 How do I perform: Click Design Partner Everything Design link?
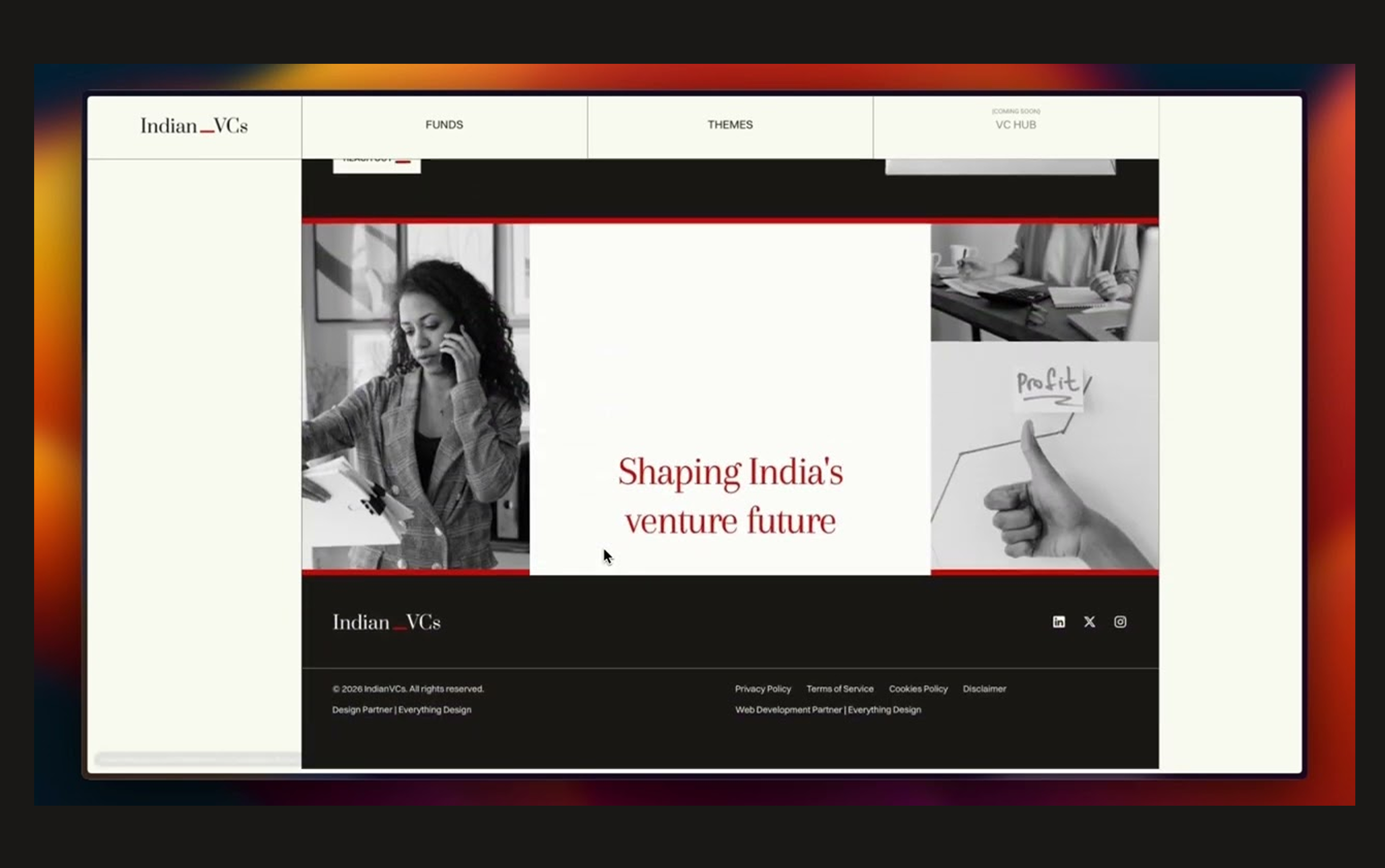click(401, 710)
